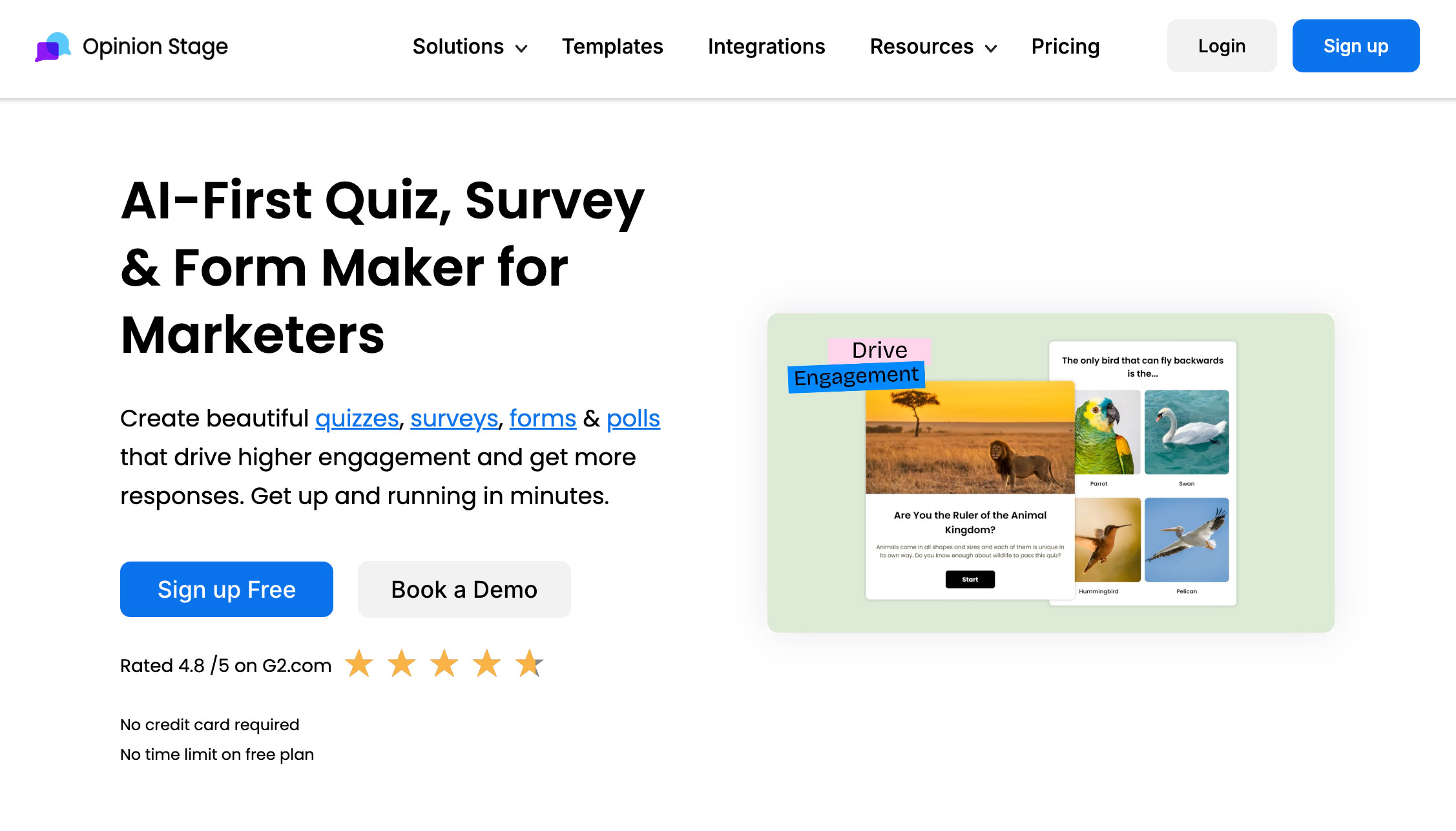The height and width of the screenshot is (831, 1456).
Task: Click the Opinion Stage logo icon
Action: pyautogui.click(x=53, y=47)
